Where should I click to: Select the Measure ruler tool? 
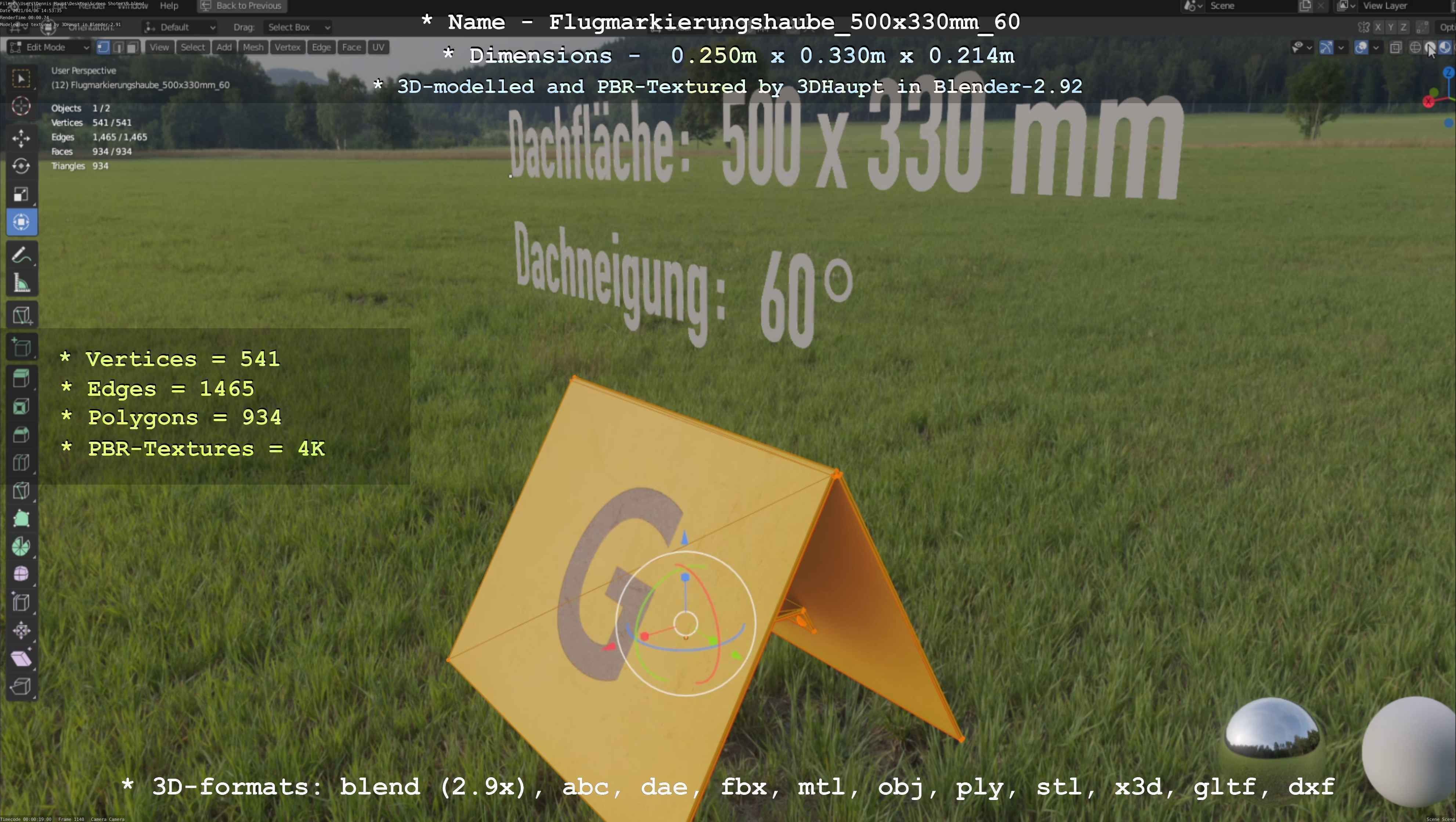21,283
